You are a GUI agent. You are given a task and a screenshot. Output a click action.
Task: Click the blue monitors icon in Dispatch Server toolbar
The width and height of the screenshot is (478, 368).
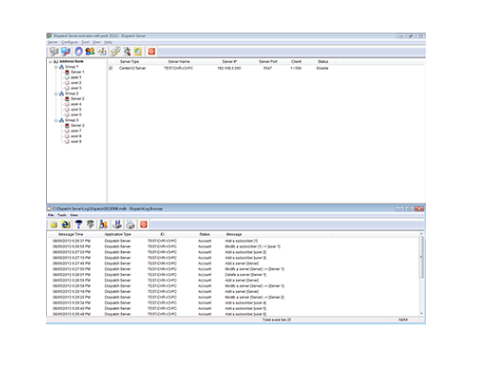(66, 52)
